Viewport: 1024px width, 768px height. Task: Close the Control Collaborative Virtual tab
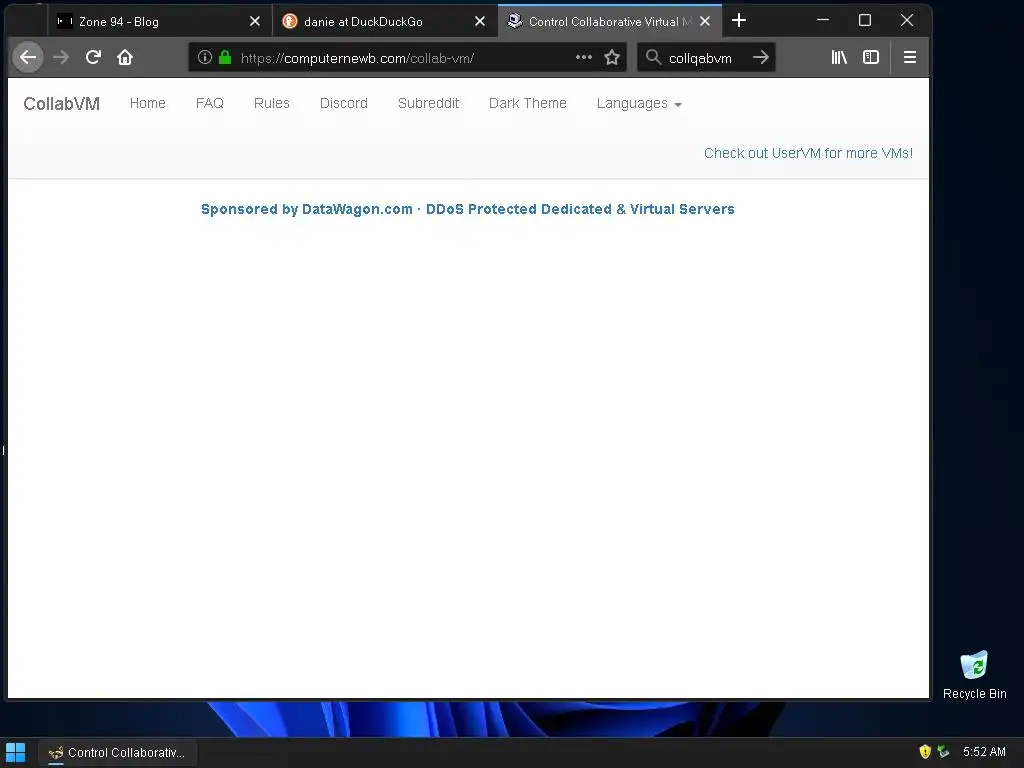click(705, 22)
